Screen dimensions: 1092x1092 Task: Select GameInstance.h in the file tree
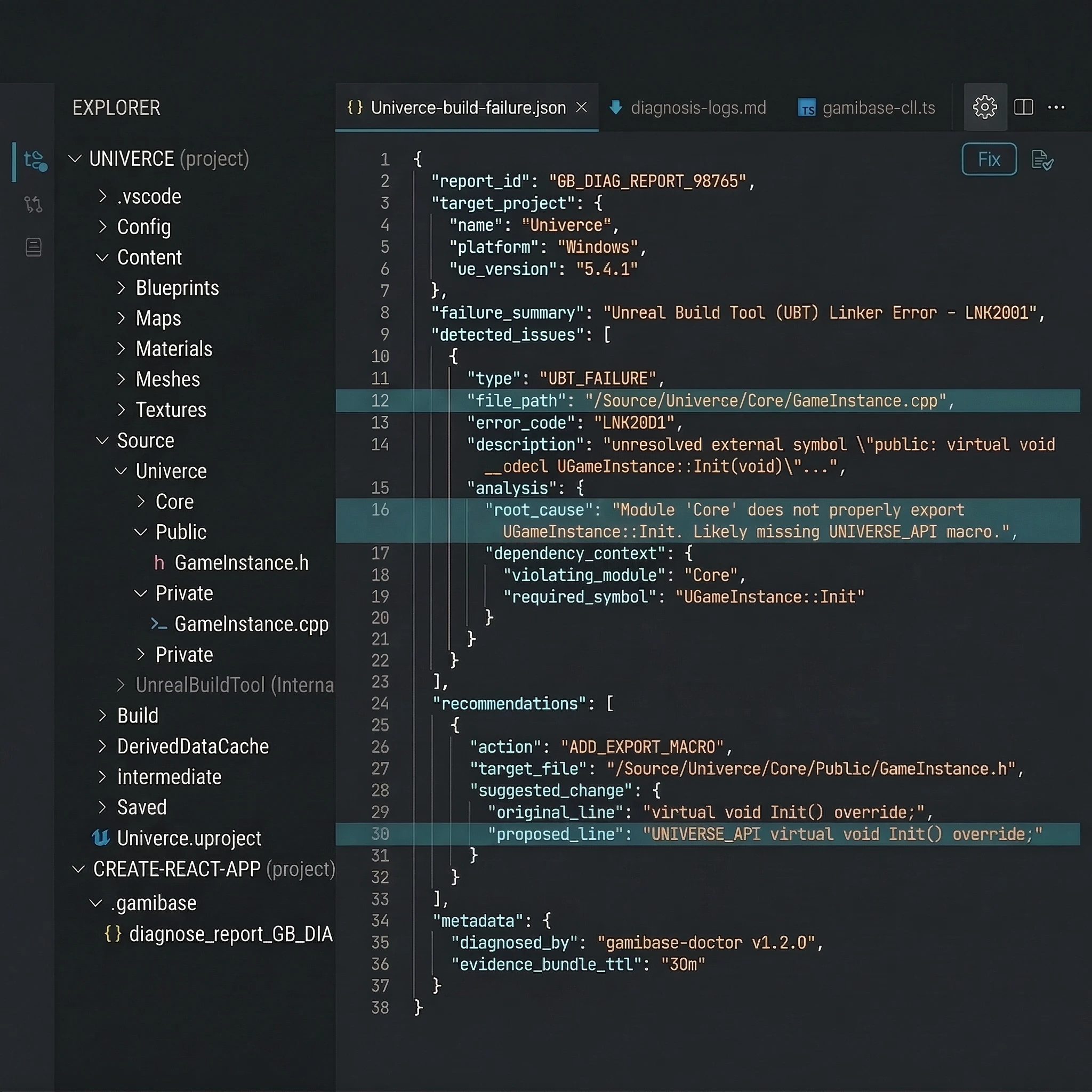click(242, 563)
